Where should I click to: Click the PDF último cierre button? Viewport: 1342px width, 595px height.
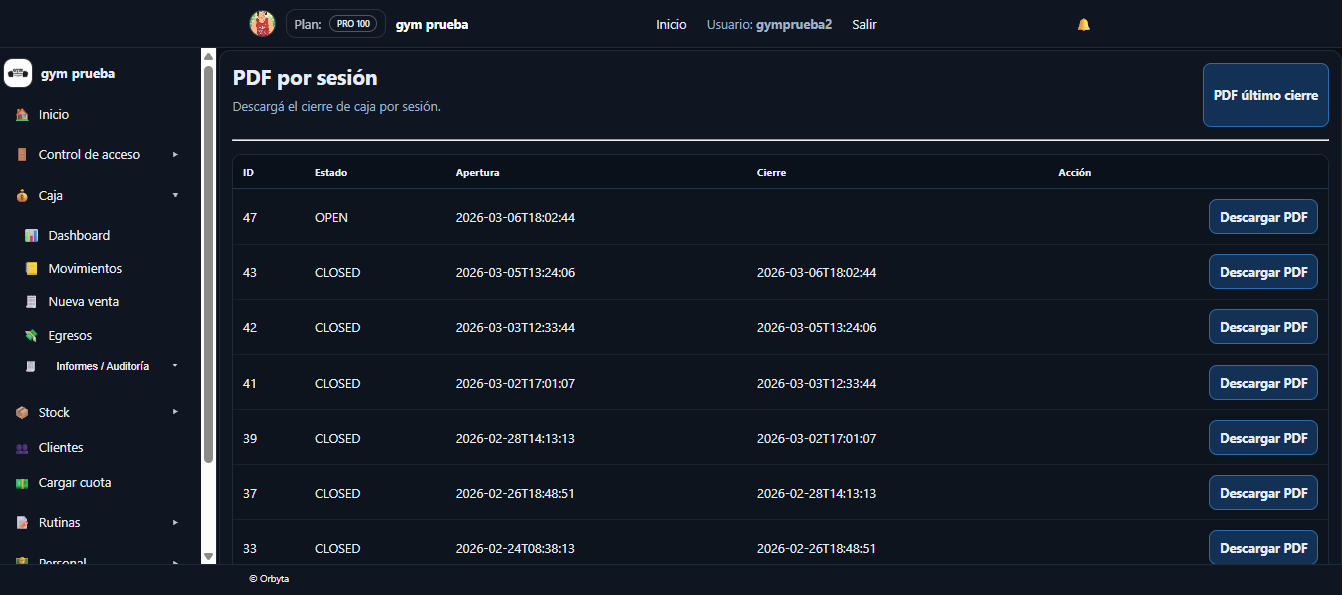point(1265,96)
